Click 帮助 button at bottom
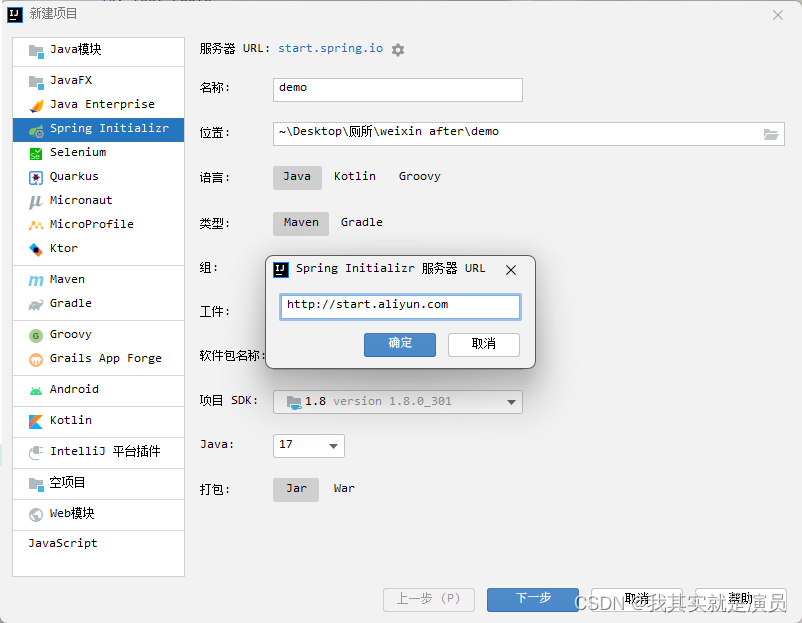The height and width of the screenshot is (623, 802). 741,599
